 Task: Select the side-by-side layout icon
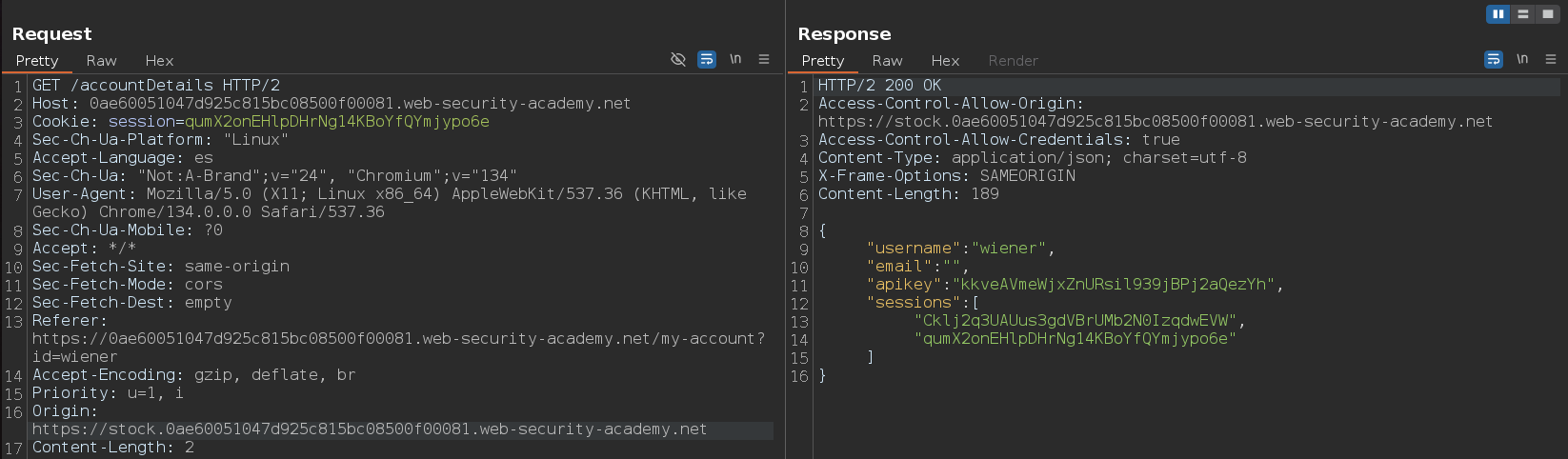coord(1498,14)
